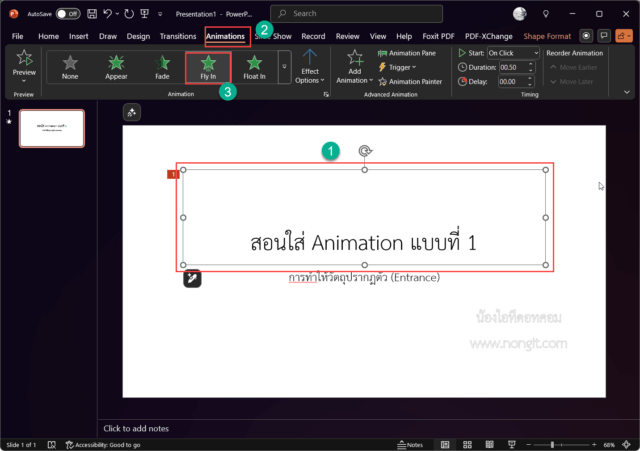The width and height of the screenshot is (640, 451).
Task: Select the Fade animation effect
Action: (x=162, y=68)
